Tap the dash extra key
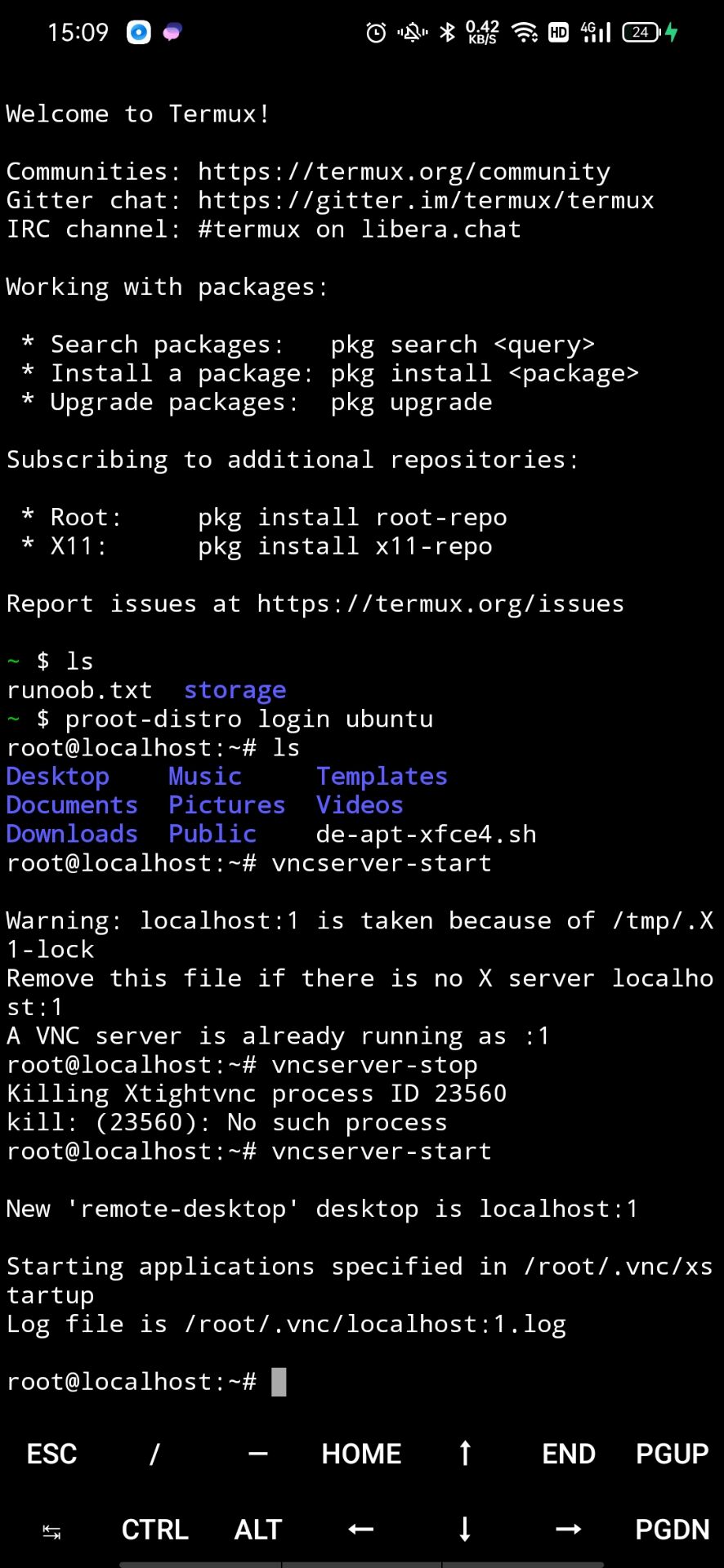Viewport: 724px width, 1568px height. [258, 1454]
